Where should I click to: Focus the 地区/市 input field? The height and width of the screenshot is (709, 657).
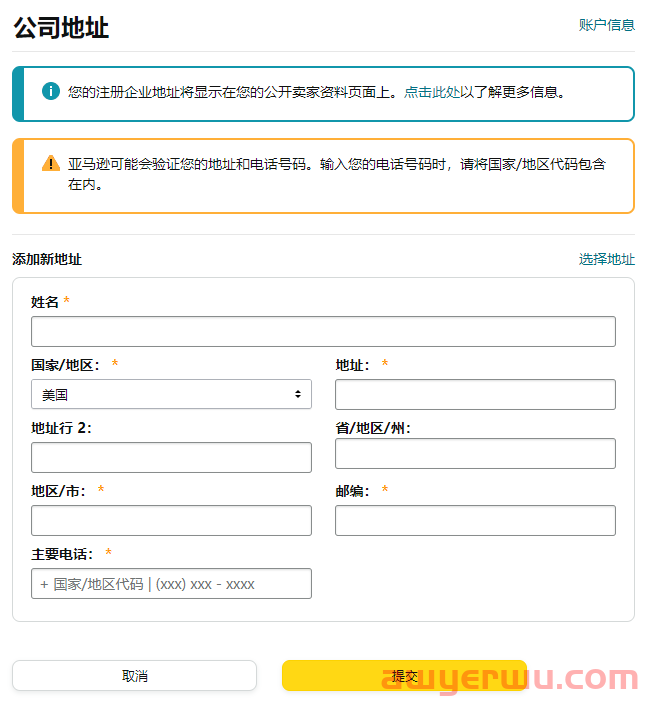click(171, 521)
